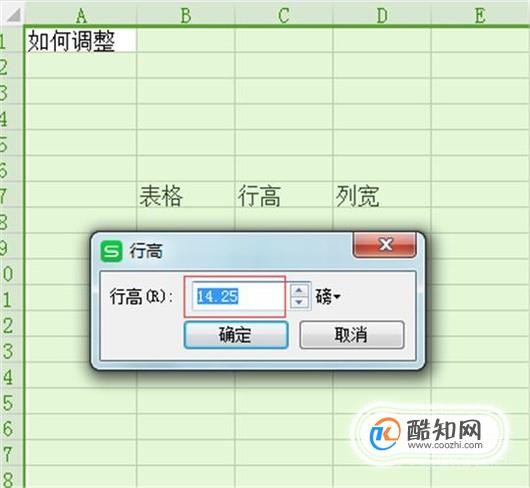
Task: Click the 酷知网 watermark logo
Action: 427,434
